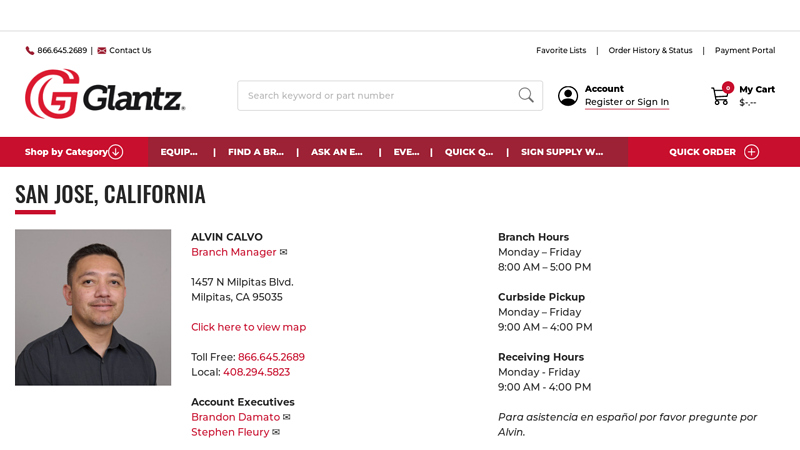Screen dimensions: 800x450
Task: Click the email icon beside Brandon Damato
Action: [x=287, y=417]
